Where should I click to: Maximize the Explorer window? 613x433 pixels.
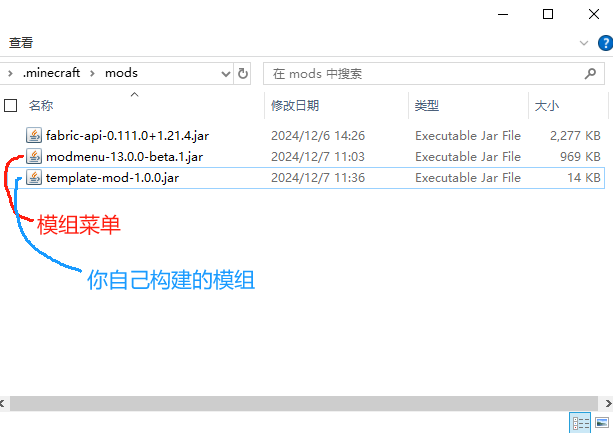(548, 14)
